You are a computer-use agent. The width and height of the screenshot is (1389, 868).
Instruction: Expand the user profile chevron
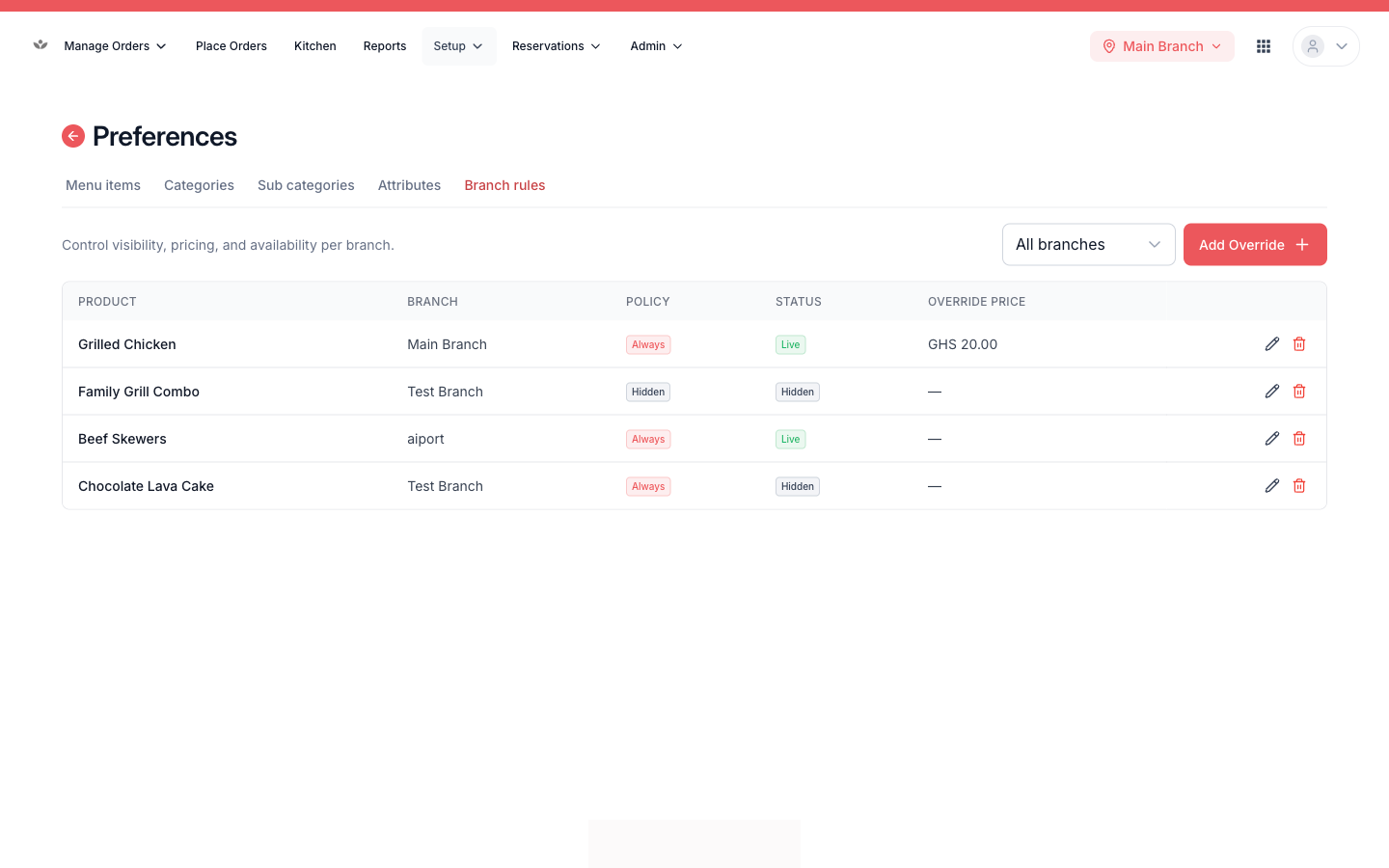[x=1342, y=46]
